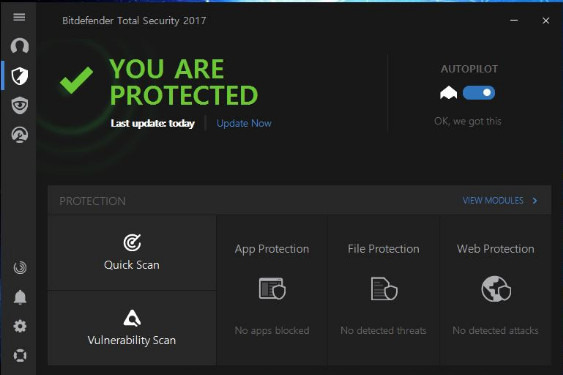Close the Bitdefender window

pos(546,20)
